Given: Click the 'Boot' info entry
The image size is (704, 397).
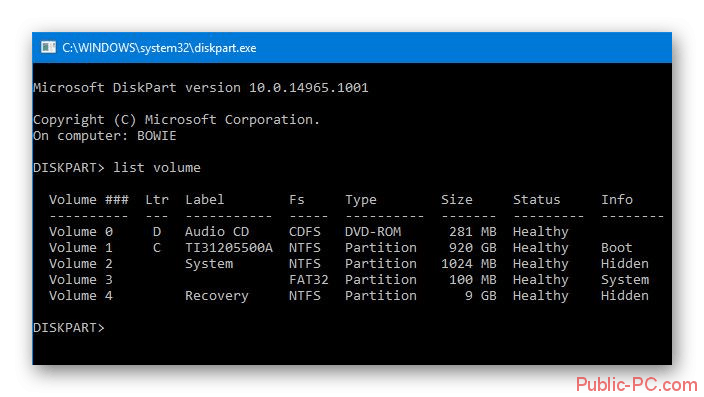Looking at the screenshot, I should 616,248.
